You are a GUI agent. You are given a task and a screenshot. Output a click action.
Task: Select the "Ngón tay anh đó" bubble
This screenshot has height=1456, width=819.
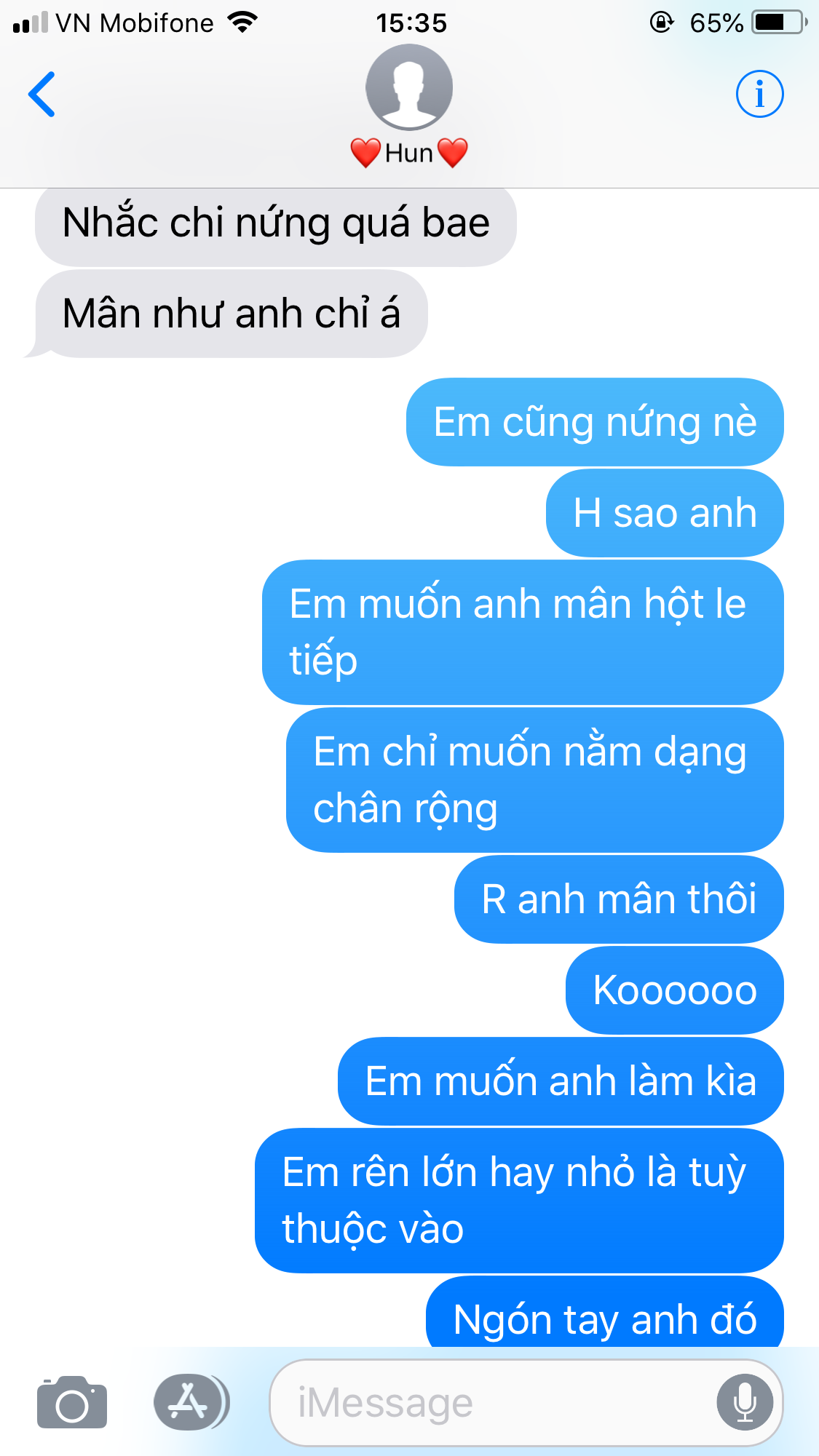[605, 1312]
